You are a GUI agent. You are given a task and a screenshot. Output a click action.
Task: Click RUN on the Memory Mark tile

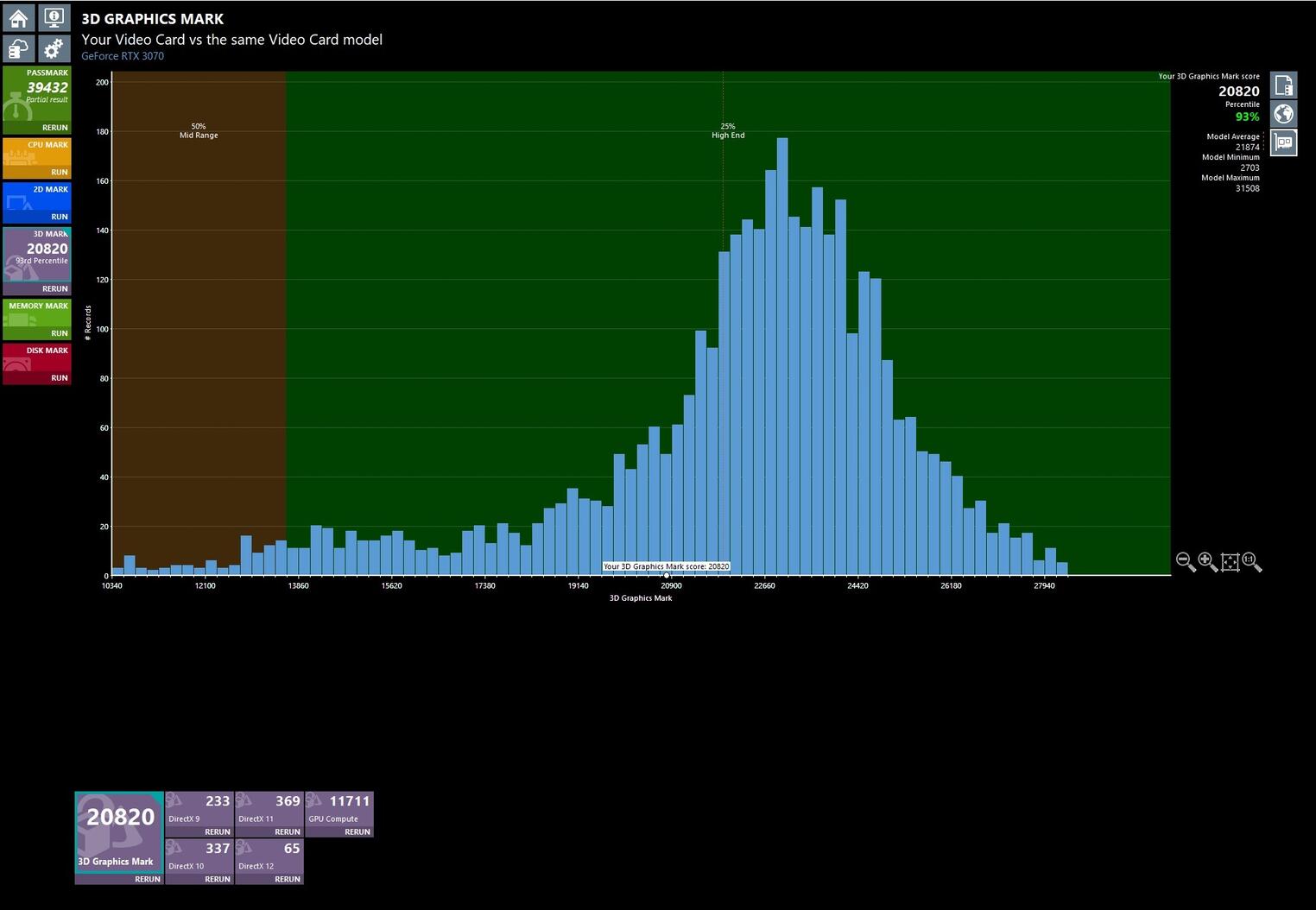(59, 333)
